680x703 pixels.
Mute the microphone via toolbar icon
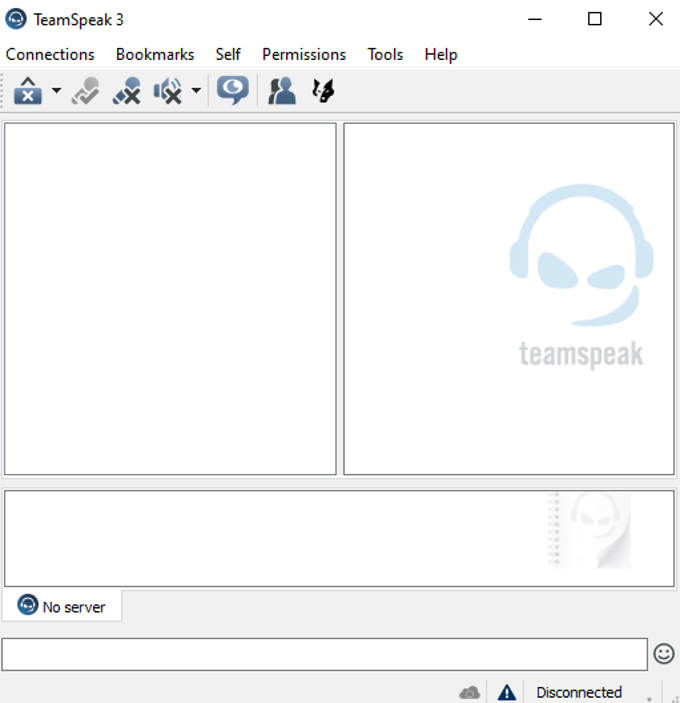pos(126,92)
